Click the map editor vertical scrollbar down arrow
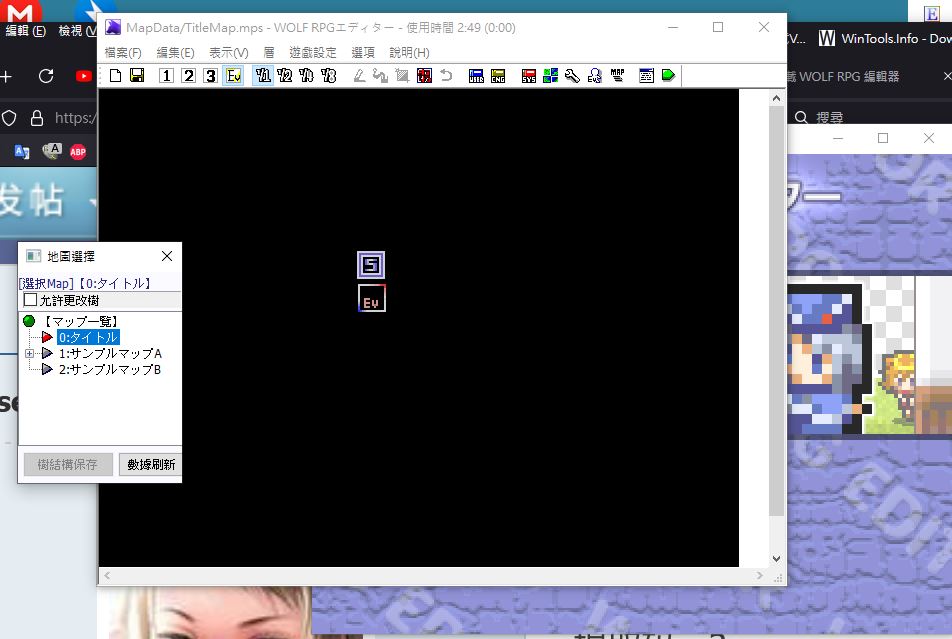This screenshot has height=639, width=952. coord(776,559)
